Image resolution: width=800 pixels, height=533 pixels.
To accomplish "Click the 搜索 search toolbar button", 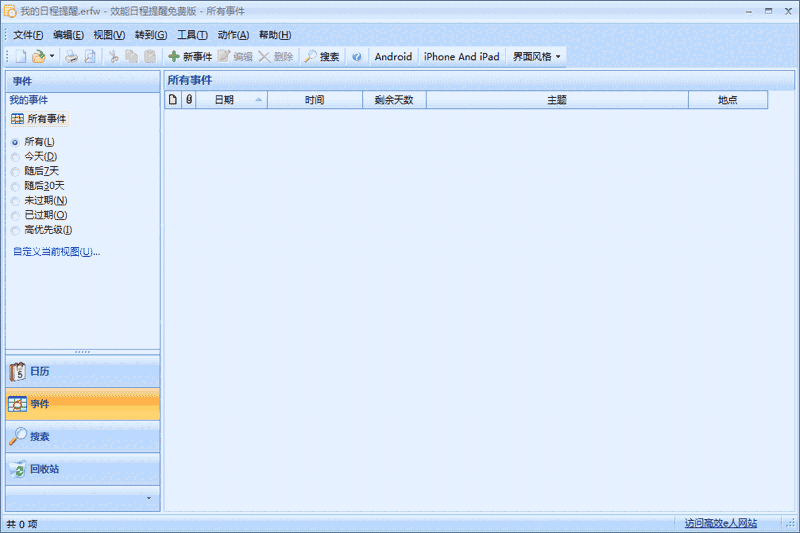I will point(322,57).
